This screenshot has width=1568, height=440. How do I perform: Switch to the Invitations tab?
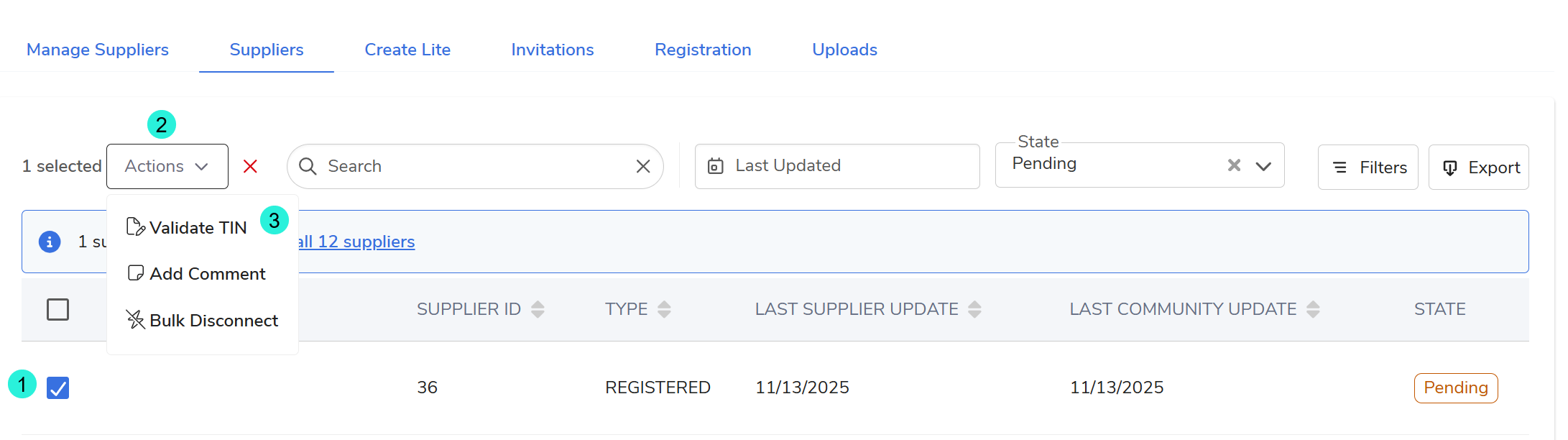553,50
